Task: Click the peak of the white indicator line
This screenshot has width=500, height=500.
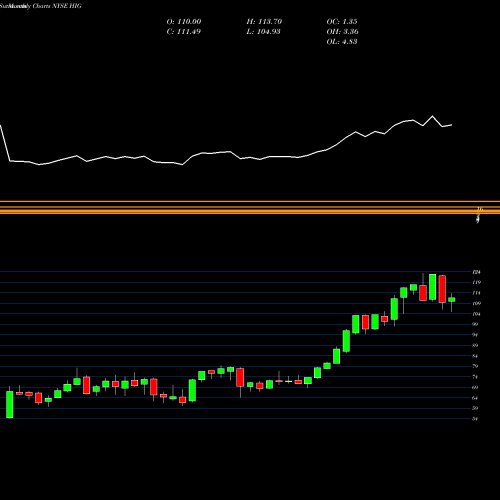Action: (x=433, y=116)
